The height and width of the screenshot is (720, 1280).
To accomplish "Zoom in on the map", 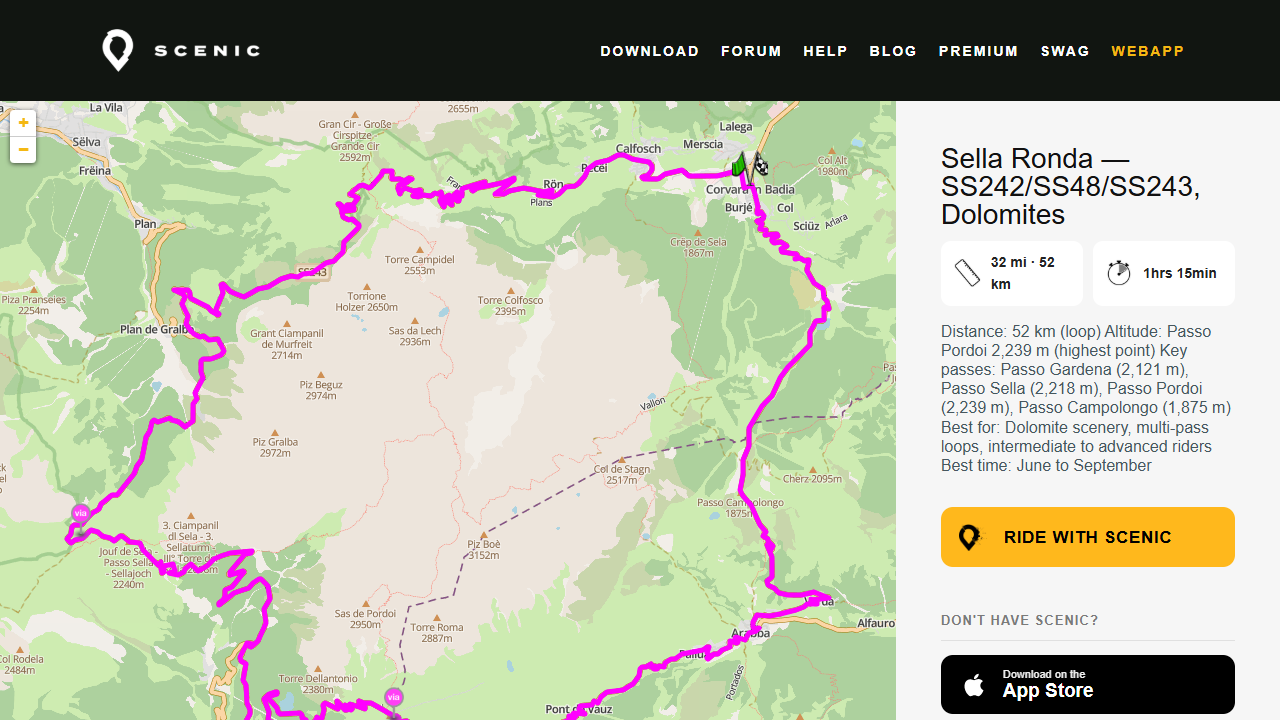I will (23, 123).
